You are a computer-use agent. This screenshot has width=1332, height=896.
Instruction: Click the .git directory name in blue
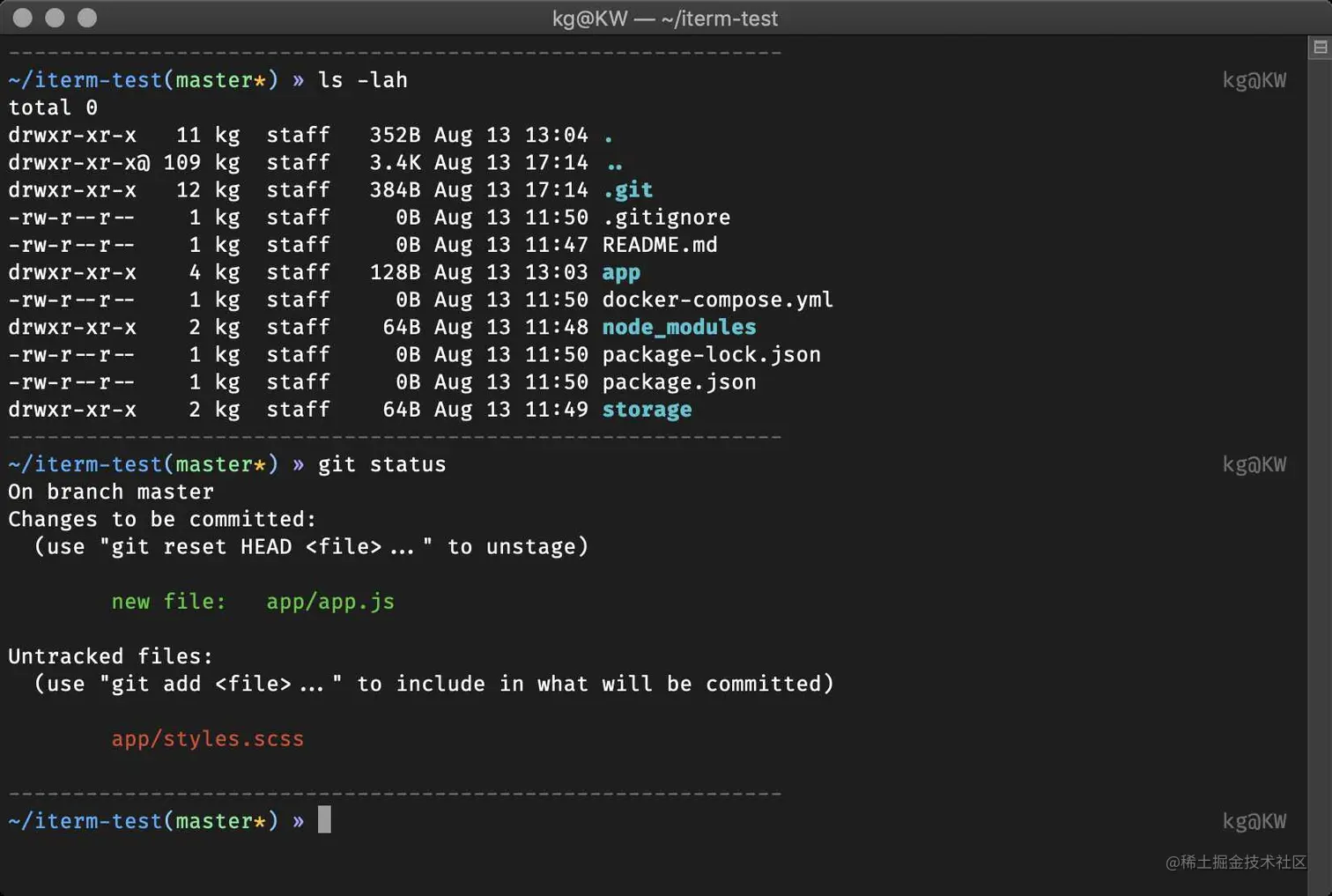click(x=627, y=189)
